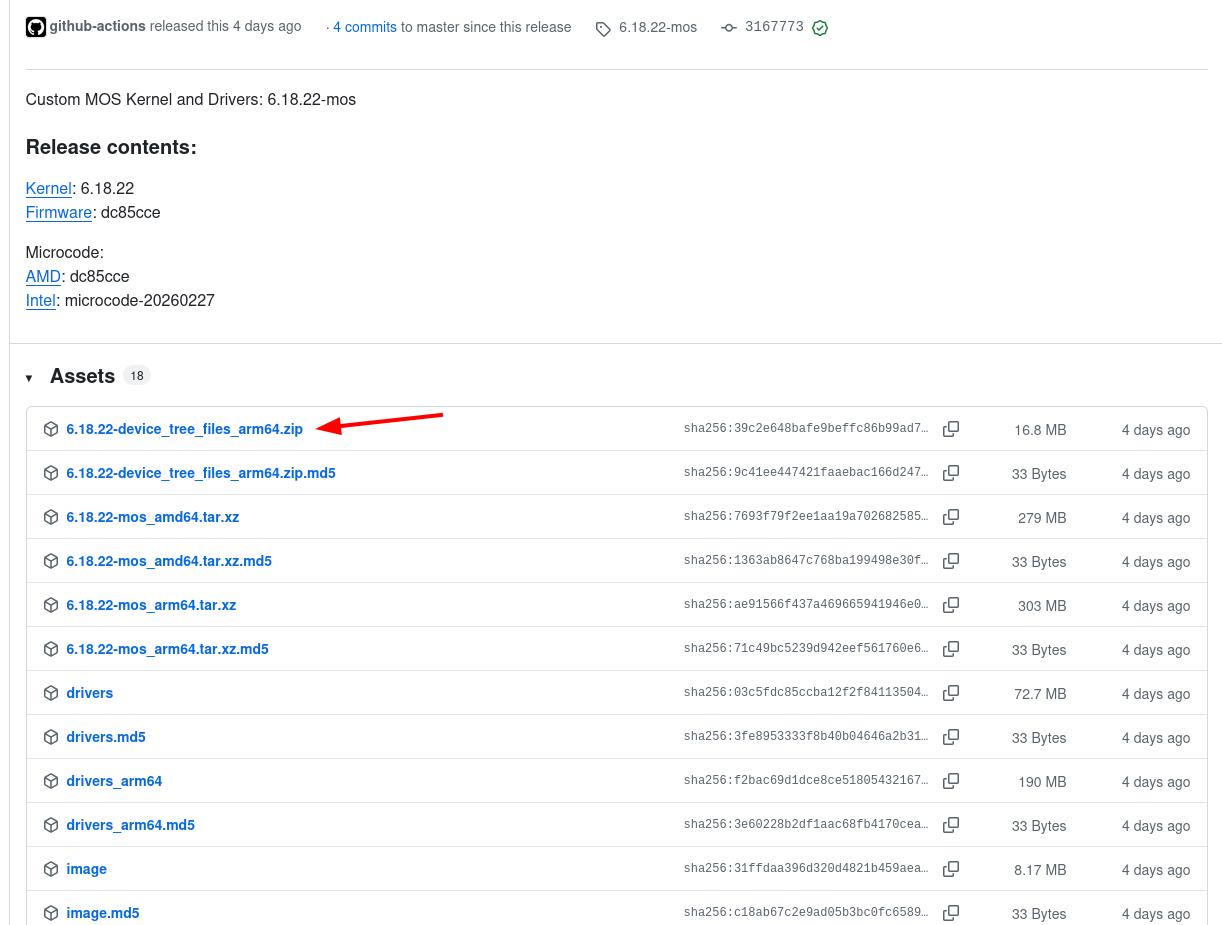Copy the sha256 of 6.18.22-mos_amd64.tar.xz

pyautogui.click(x=950, y=517)
